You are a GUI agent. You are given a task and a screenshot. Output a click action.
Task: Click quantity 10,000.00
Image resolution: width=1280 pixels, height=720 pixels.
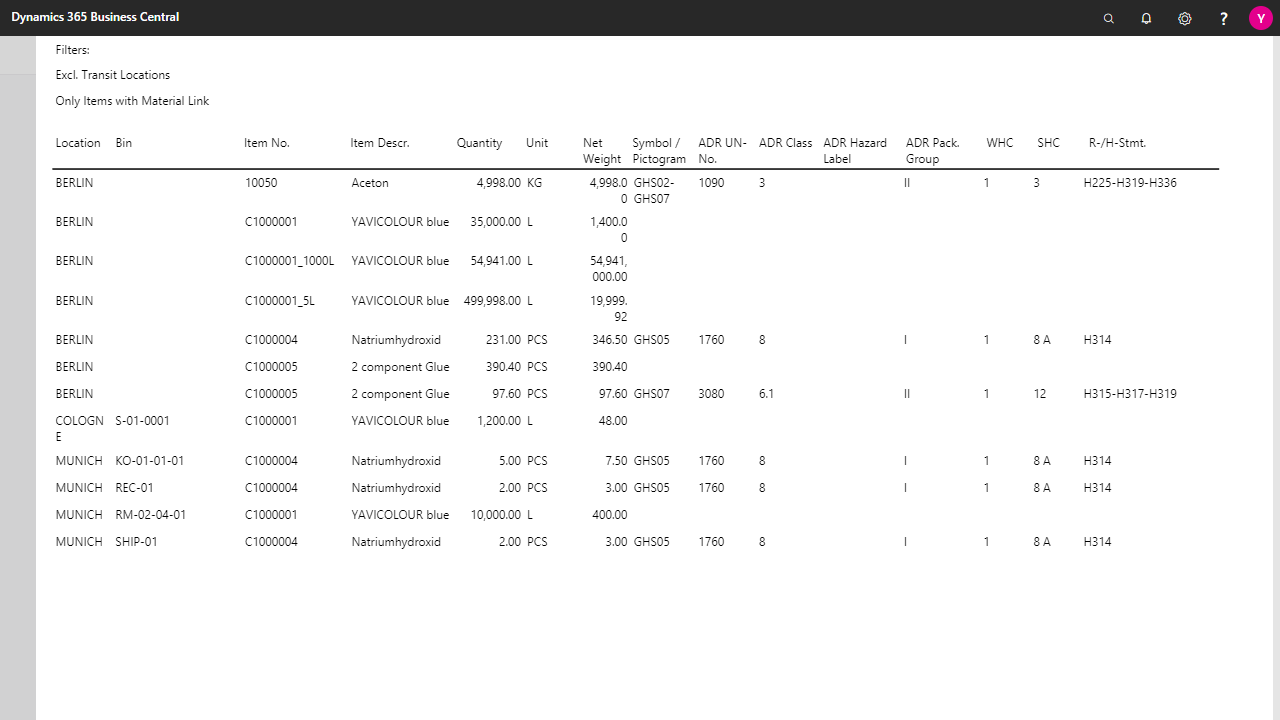[x=496, y=515]
